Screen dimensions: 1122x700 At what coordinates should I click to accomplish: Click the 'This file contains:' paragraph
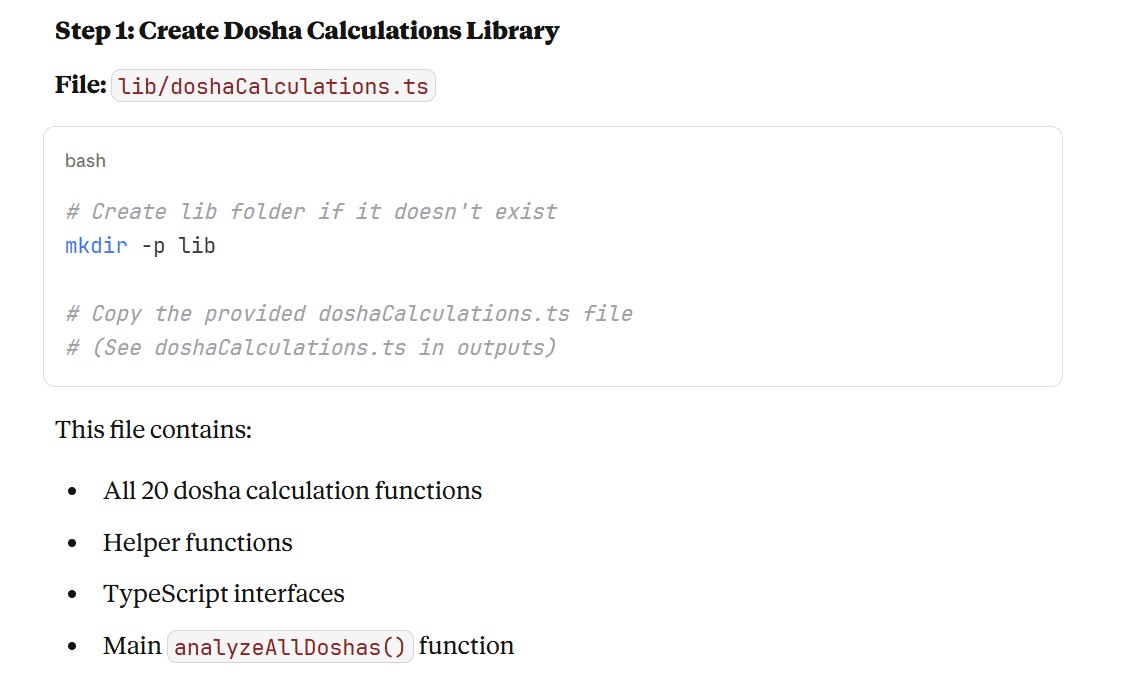point(153,430)
